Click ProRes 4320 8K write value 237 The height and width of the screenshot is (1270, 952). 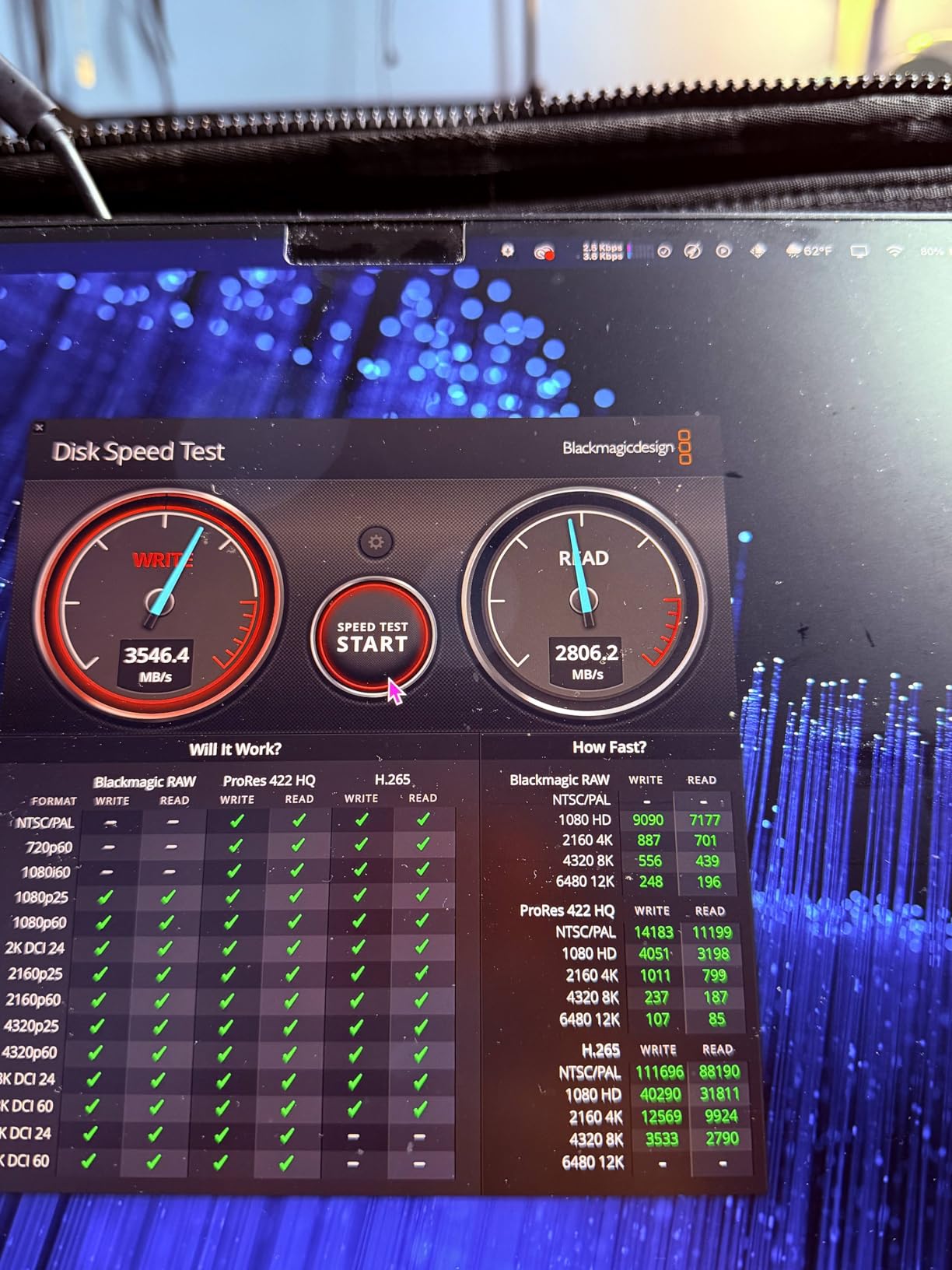[x=656, y=998]
